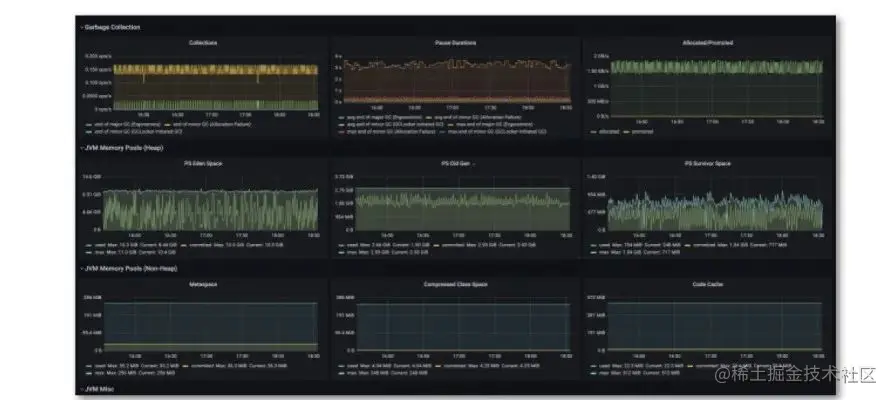Viewport: 891px width, 400px height.
Task: Toggle 'end of minor GC (Allocation Failure)' in Collections legend
Action: tap(207, 124)
